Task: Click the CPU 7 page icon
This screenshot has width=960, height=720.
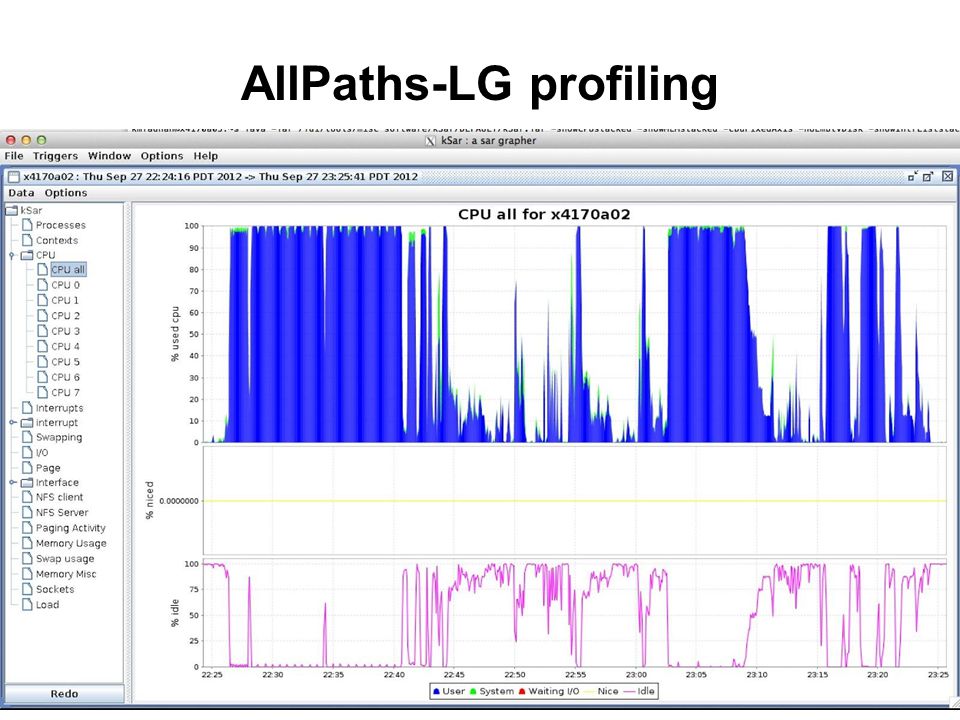Action: (x=42, y=392)
